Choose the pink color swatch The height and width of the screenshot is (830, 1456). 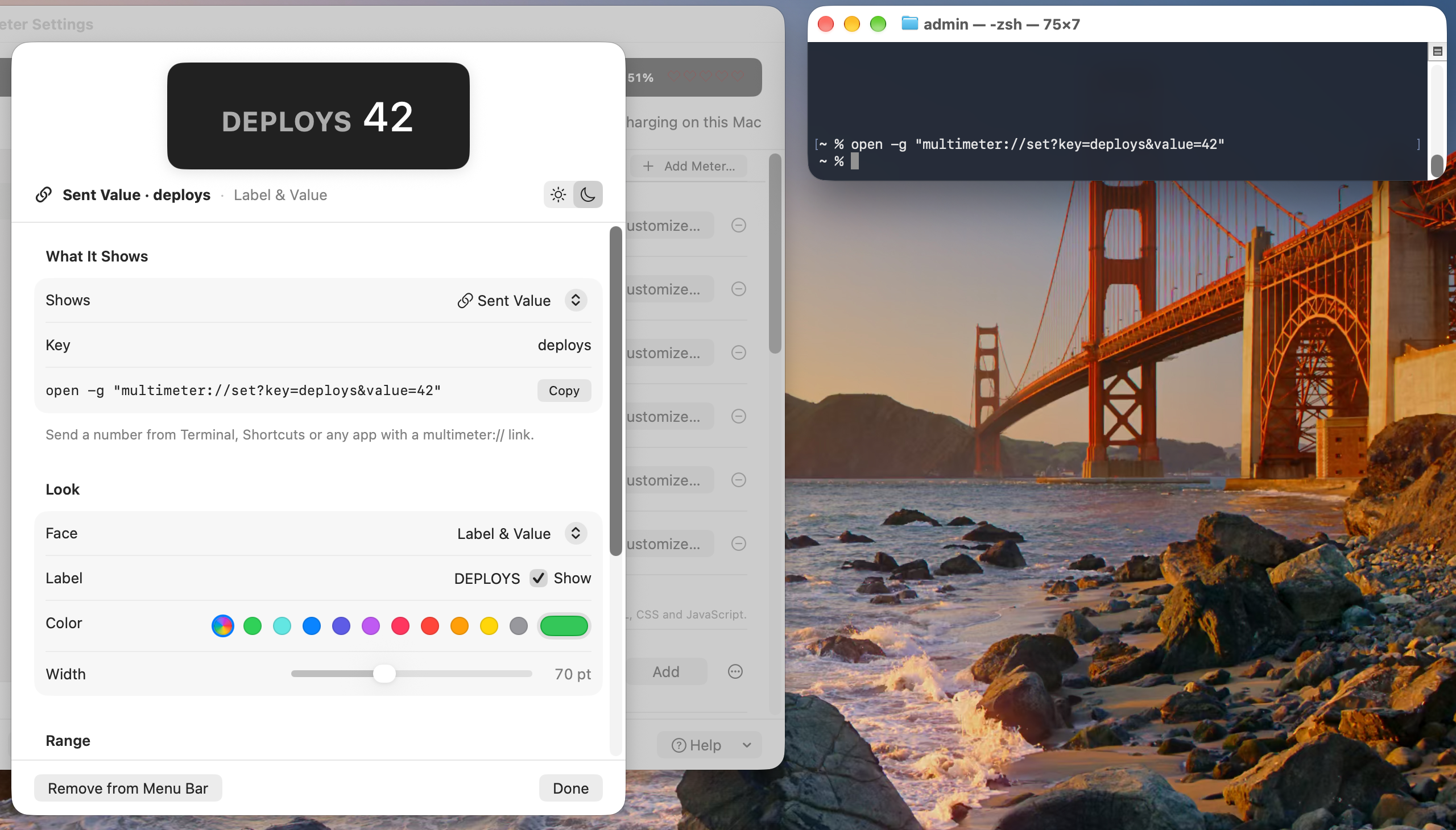(x=400, y=626)
